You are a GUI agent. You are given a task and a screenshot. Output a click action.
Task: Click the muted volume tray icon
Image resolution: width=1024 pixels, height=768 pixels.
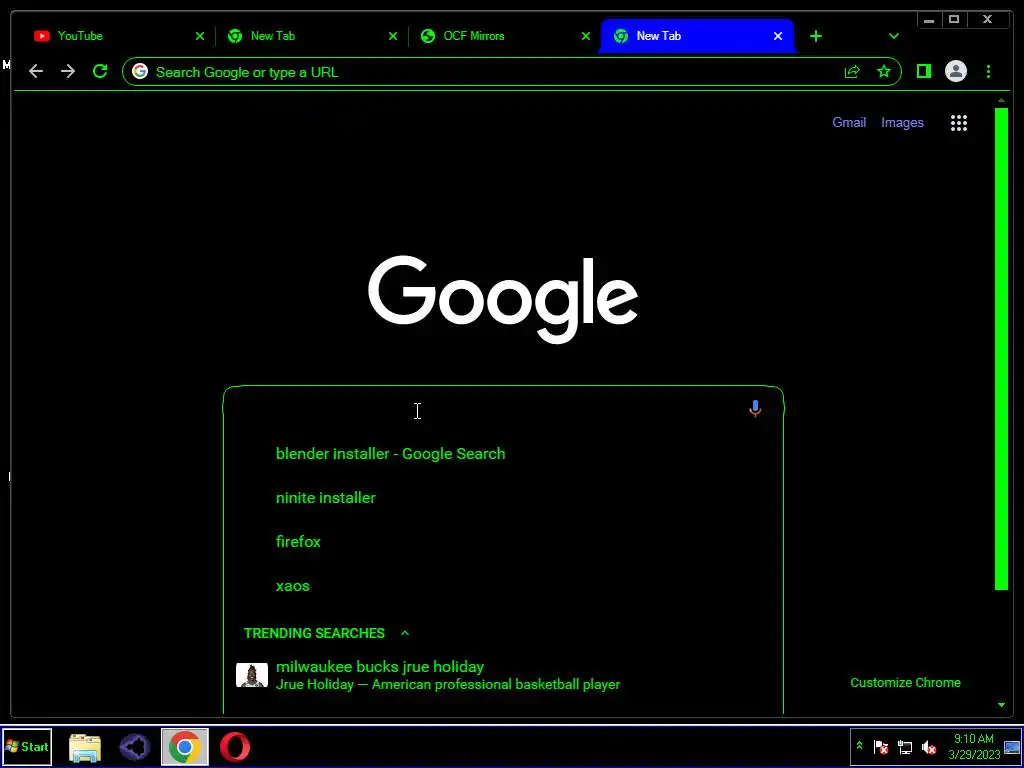(929, 746)
